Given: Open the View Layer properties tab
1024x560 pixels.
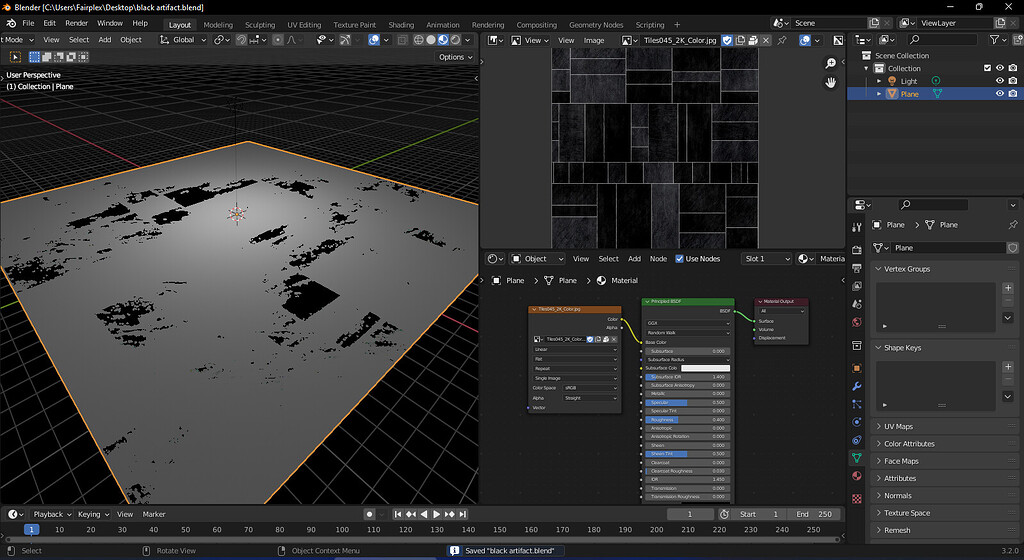Looking at the screenshot, I should point(857,286).
